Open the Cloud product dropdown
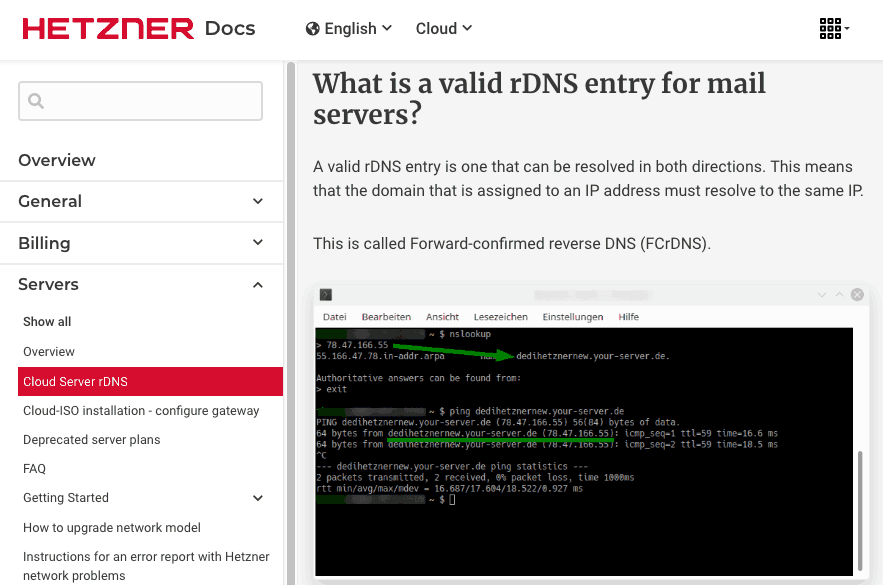This screenshot has width=883, height=585. pyautogui.click(x=444, y=29)
